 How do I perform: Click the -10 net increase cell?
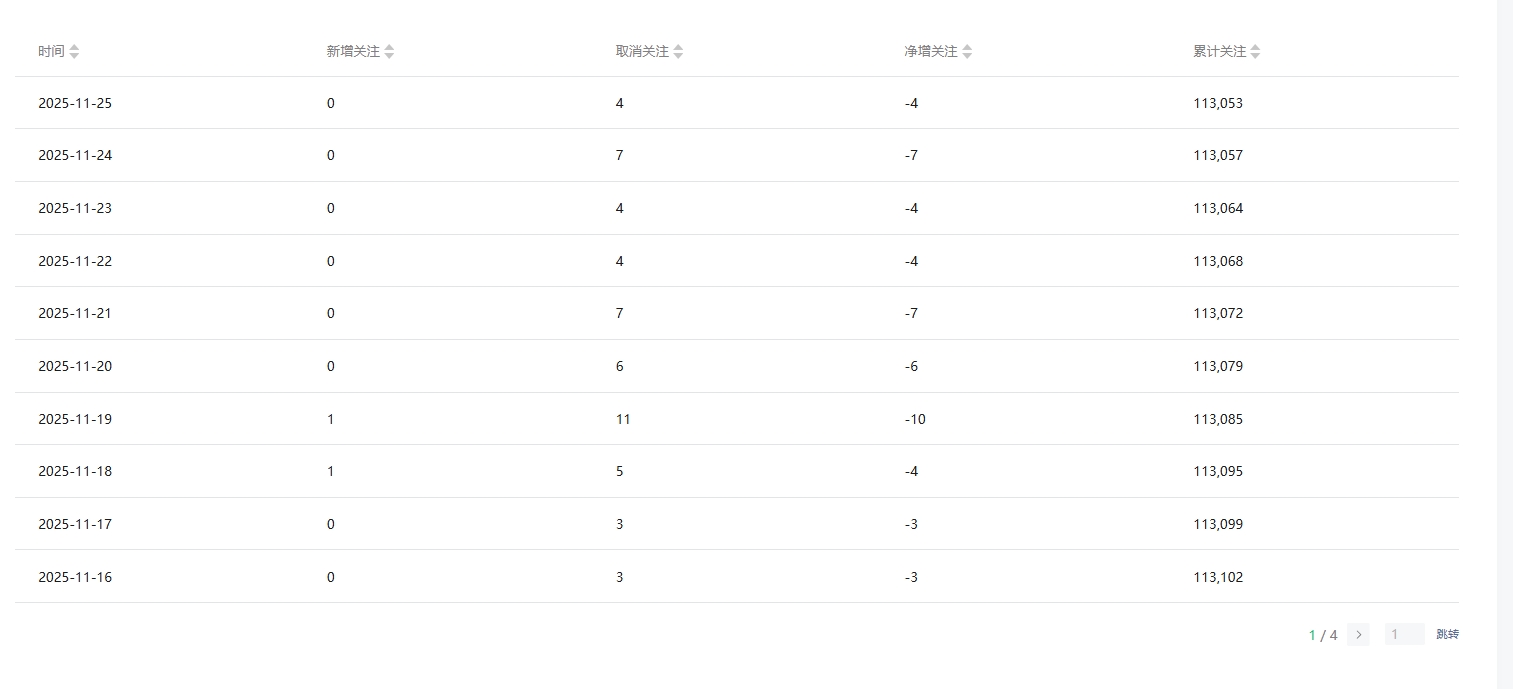point(915,419)
